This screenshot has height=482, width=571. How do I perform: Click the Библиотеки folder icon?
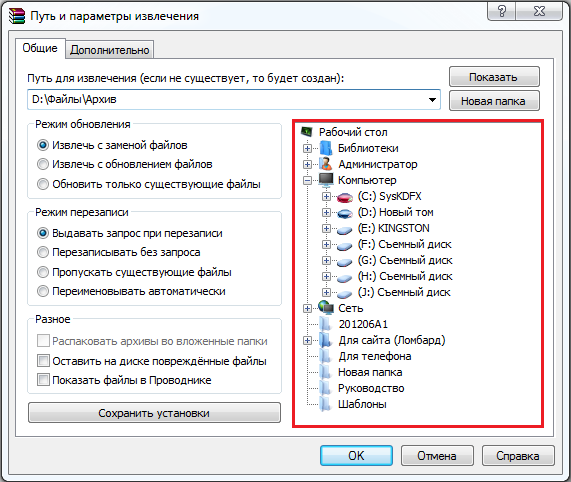tap(326, 148)
